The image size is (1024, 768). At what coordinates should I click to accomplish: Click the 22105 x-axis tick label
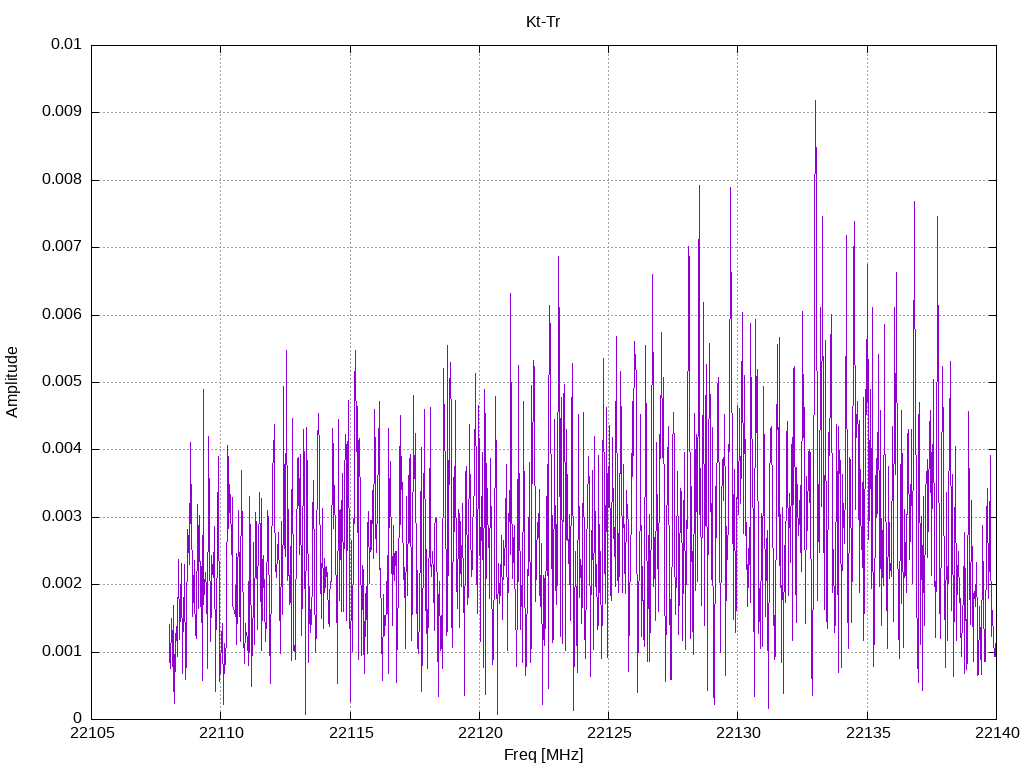[91, 733]
